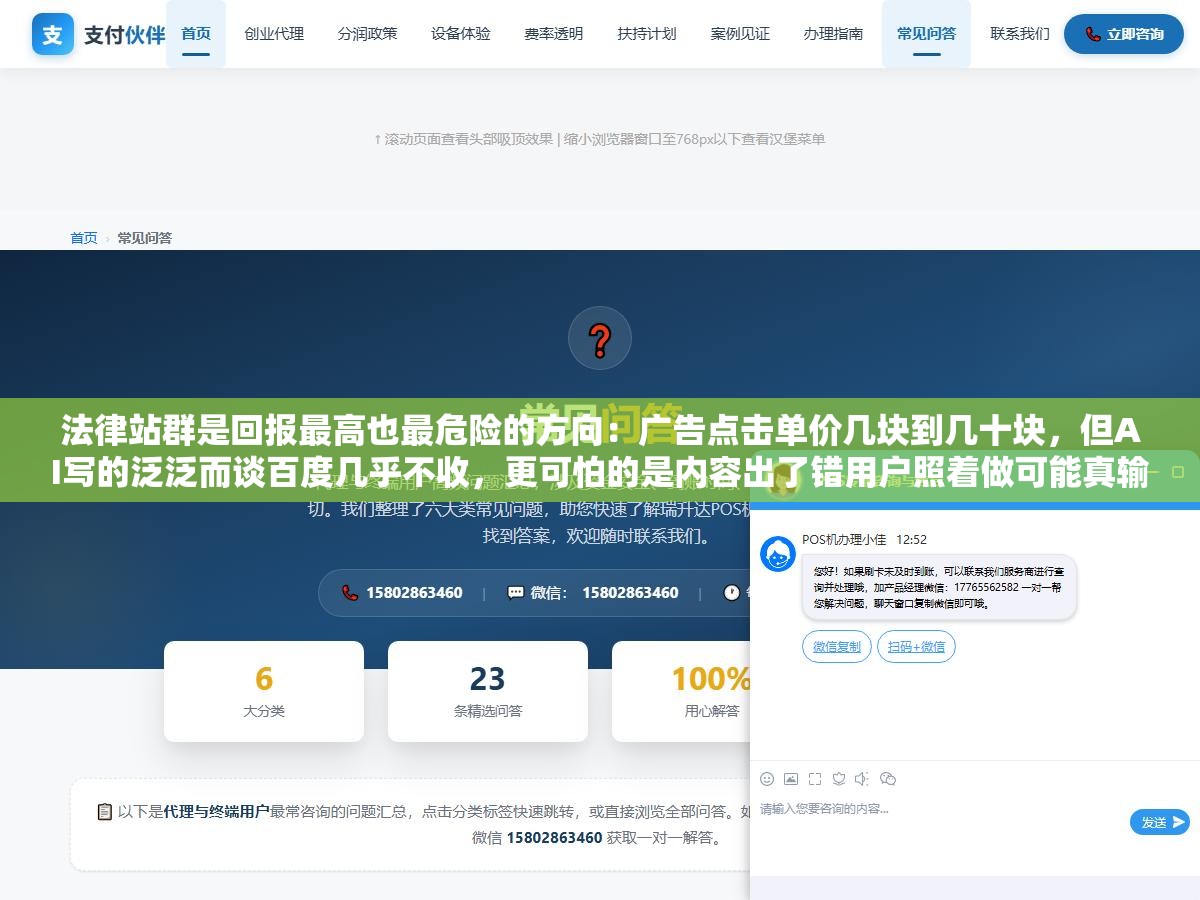The height and width of the screenshot is (900, 1200).
Task: Click 扫码+微信 button in chat
Action: [x=916, y=647]
